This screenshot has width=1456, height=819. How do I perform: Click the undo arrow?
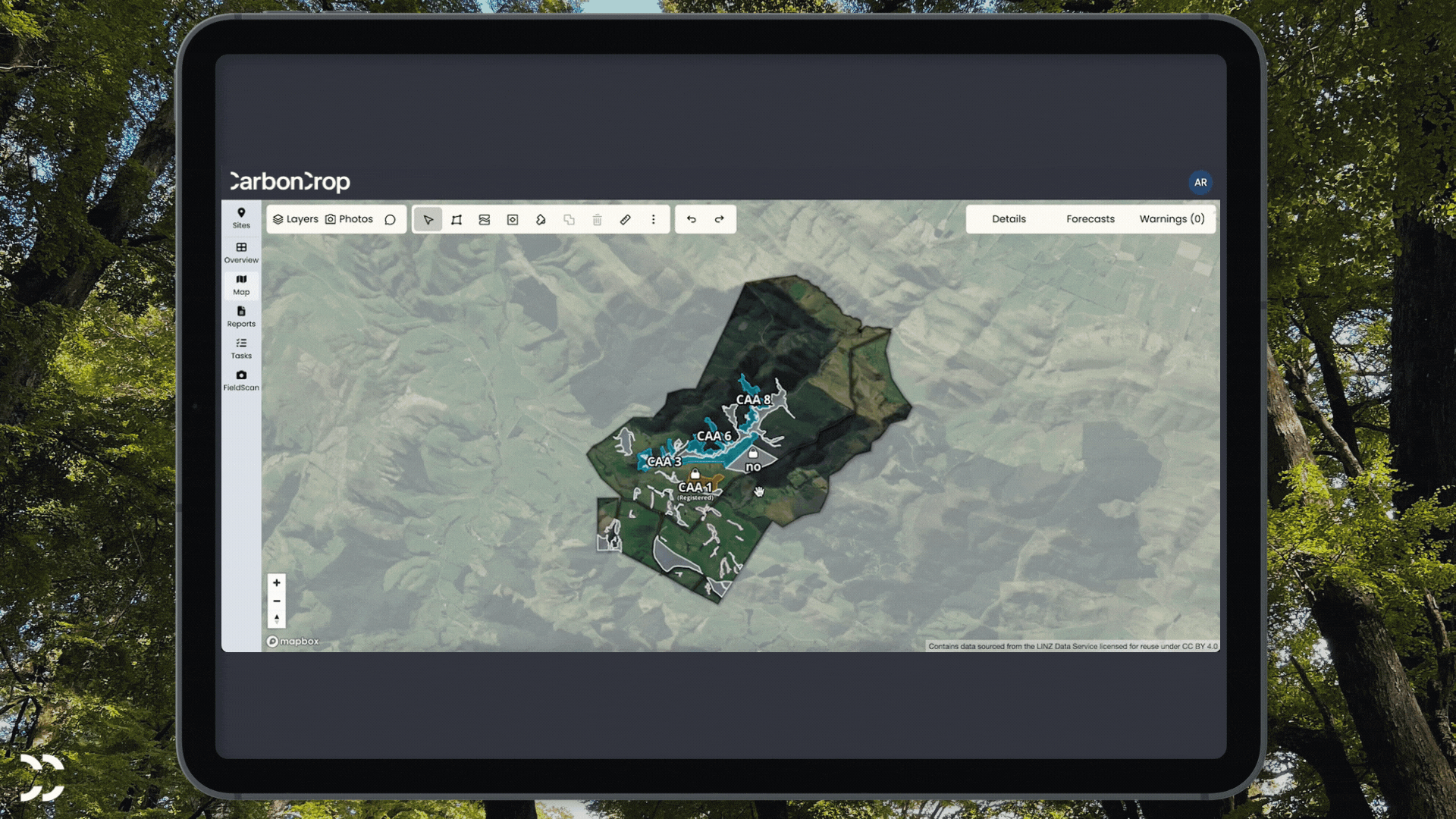pos(691,219)
